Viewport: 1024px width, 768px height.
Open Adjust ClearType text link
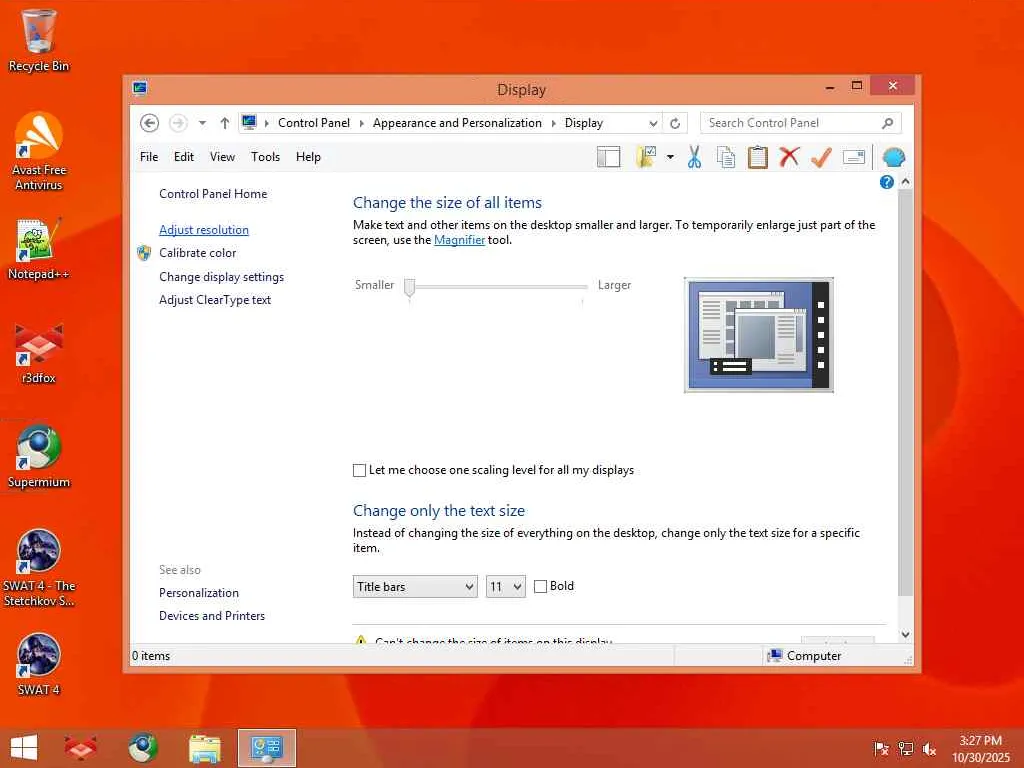pos(215,300)
